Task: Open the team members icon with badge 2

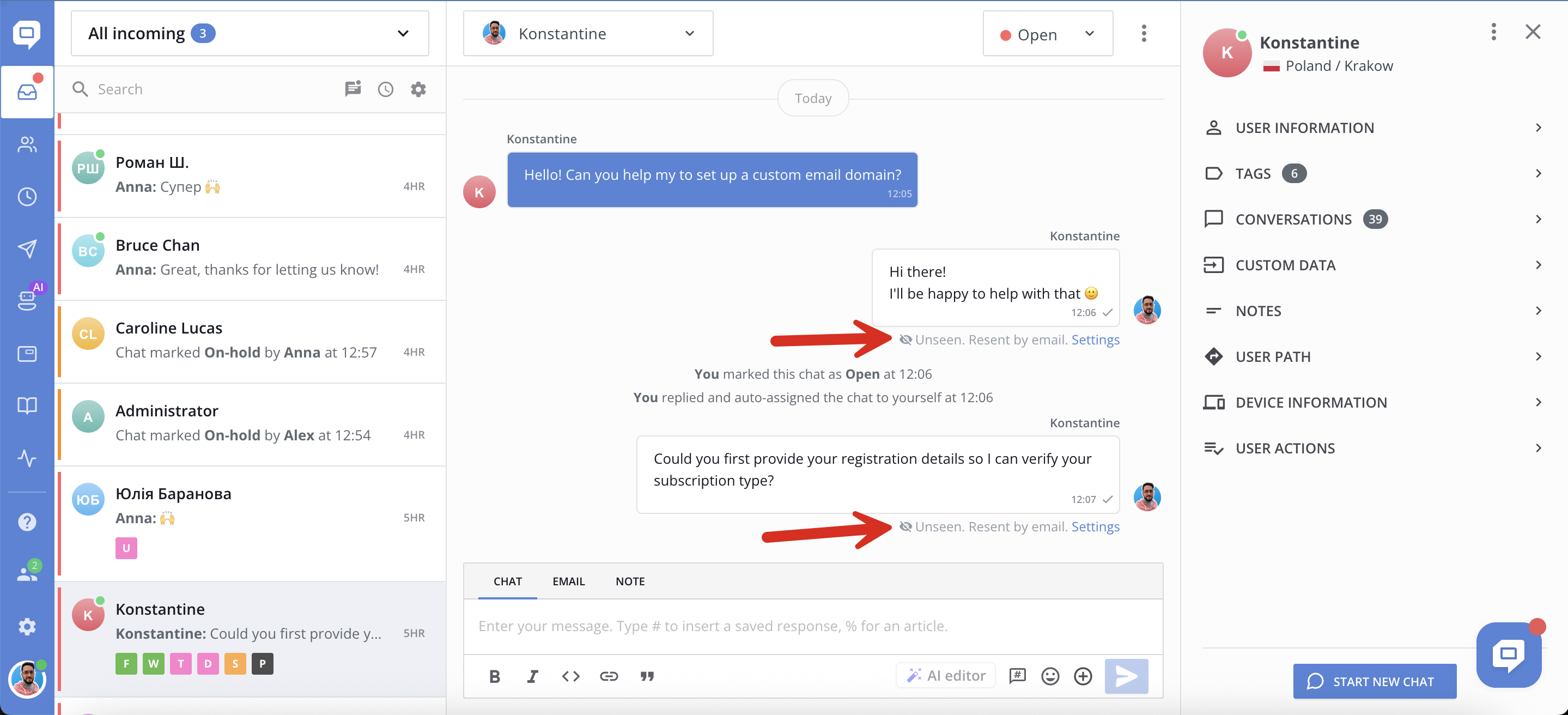Action: [x=27, y=572]
